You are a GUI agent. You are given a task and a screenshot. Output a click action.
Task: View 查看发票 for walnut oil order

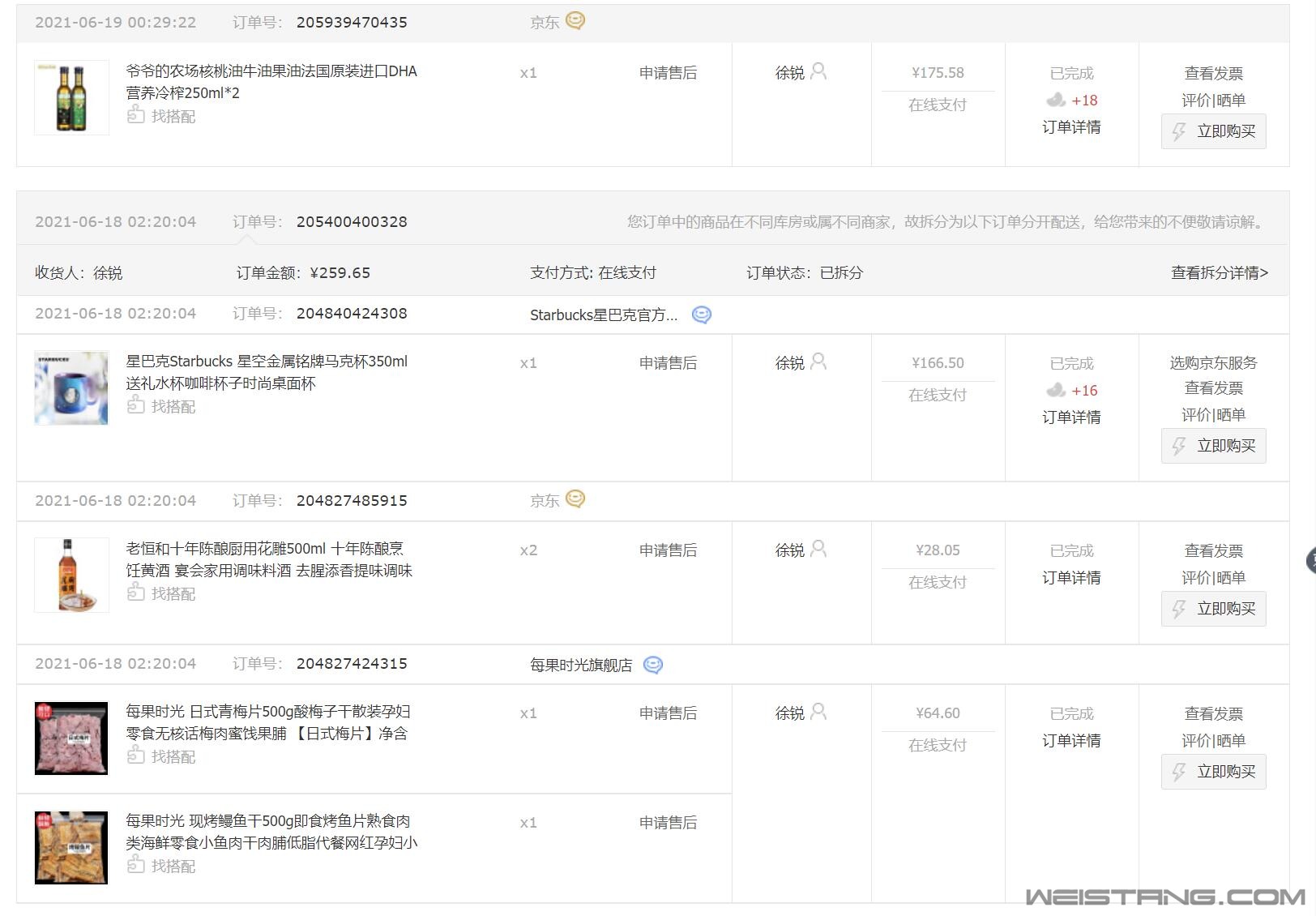coord(1213,74)
